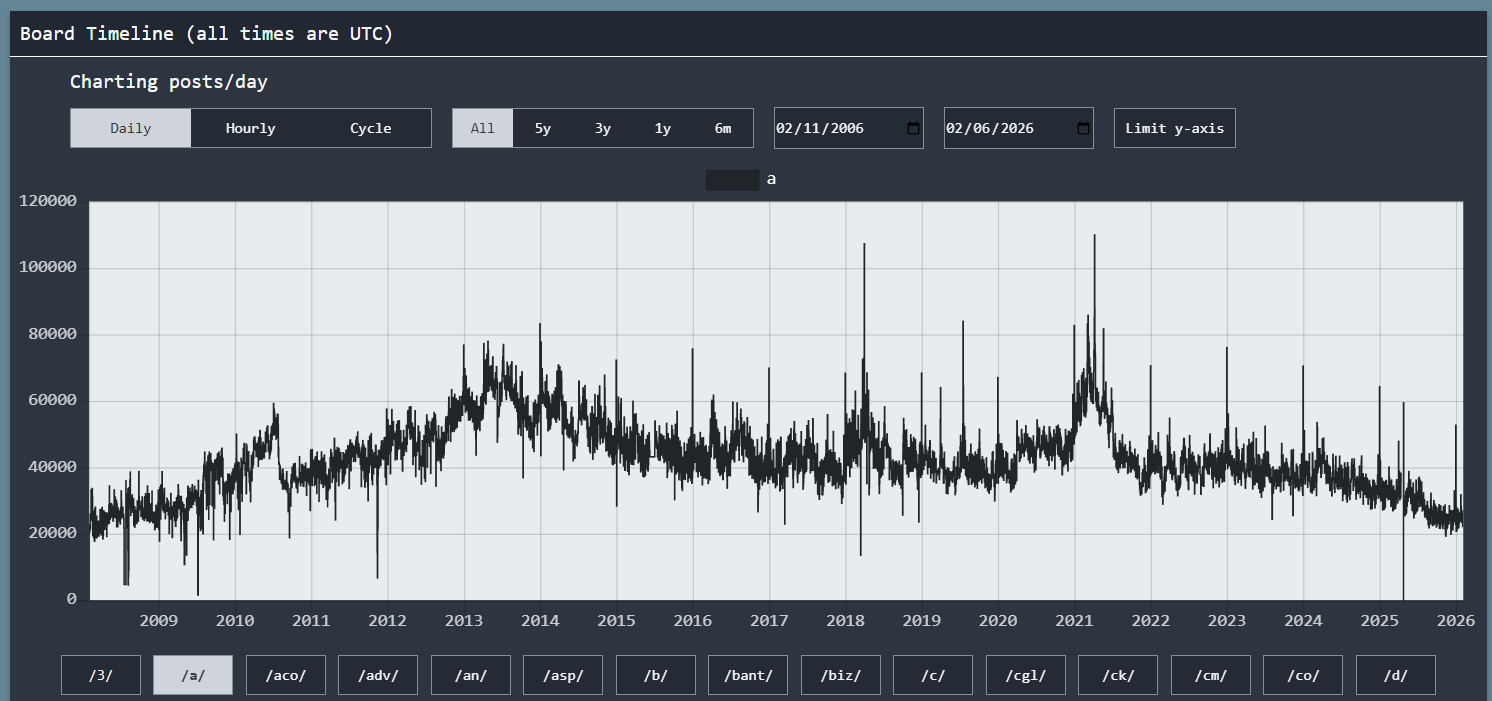This screenshot has height=701, width=1492.
Task: Select the 3y time range
Action: tap(603, 128)
